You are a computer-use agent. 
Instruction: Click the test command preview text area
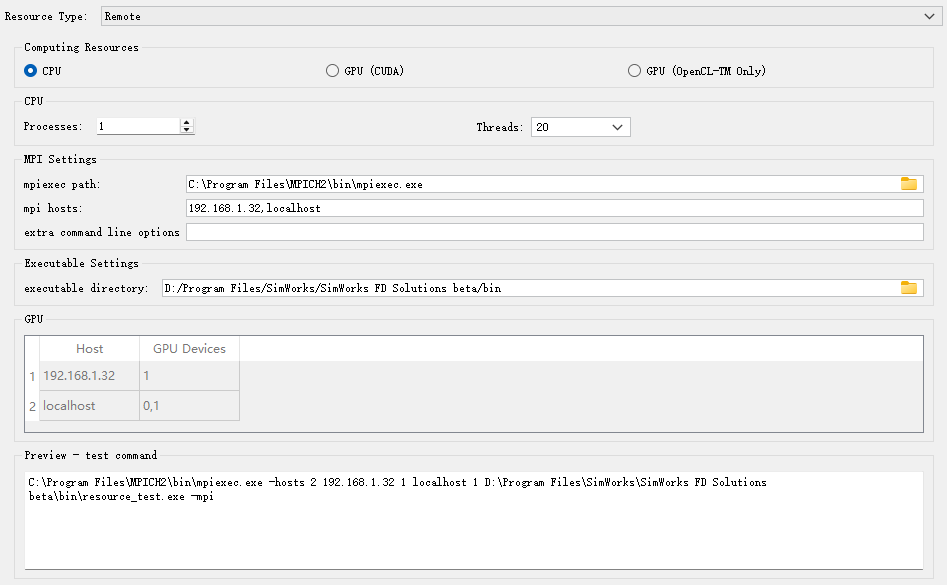click(x=474, y=520)
